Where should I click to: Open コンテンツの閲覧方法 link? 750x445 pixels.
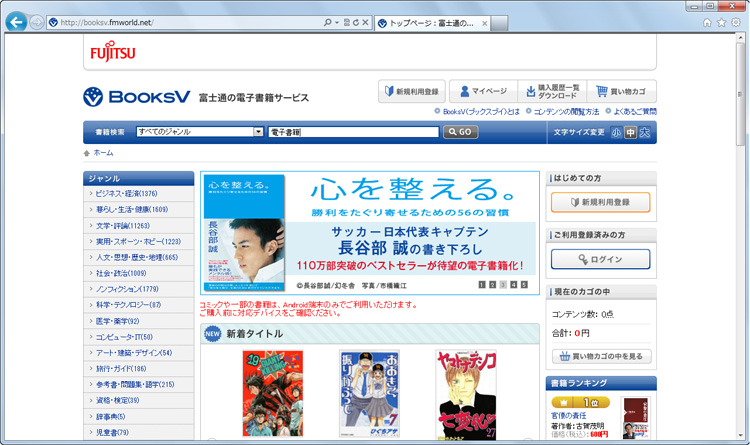pos(566,111)
